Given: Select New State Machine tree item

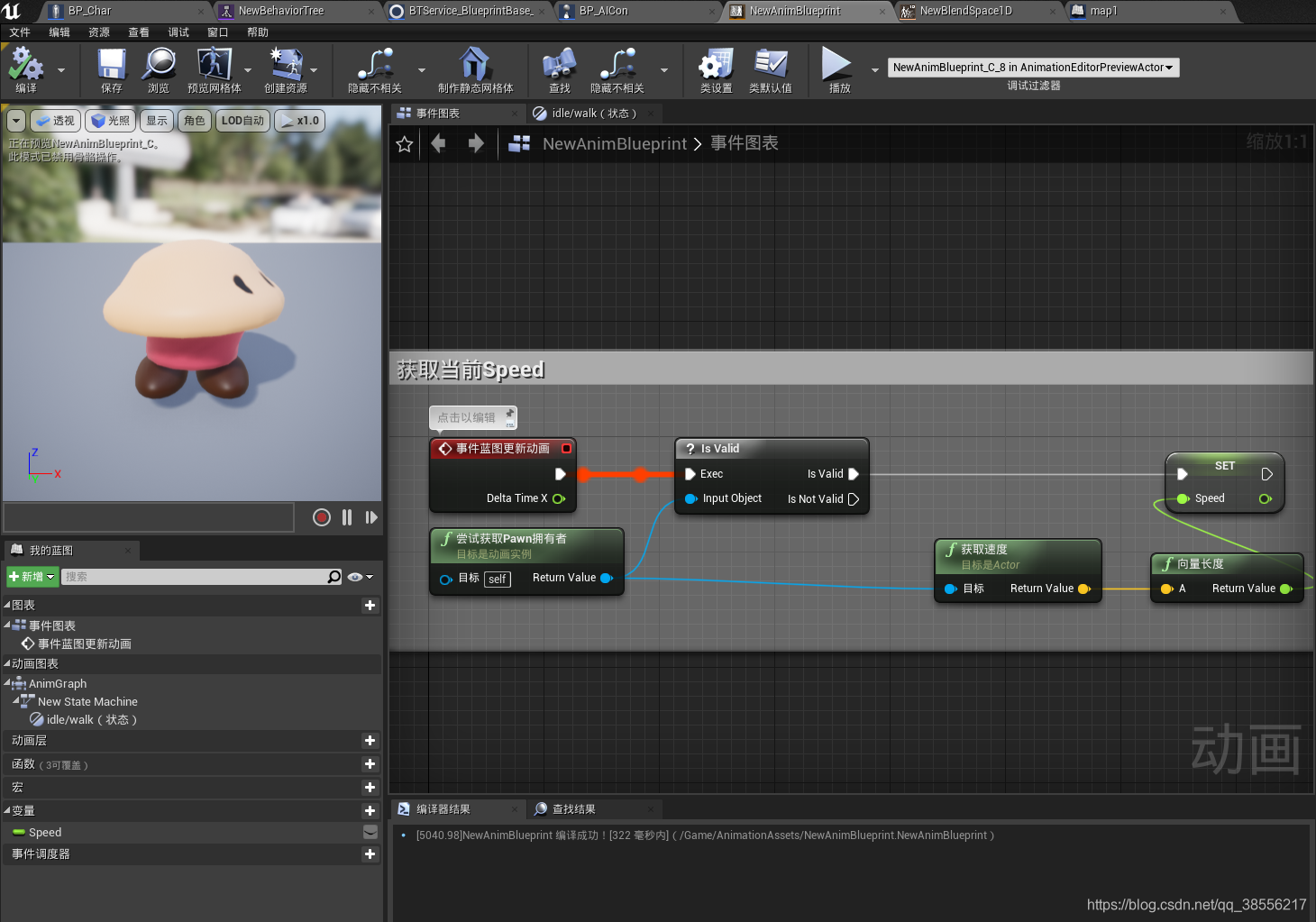Looking at the screenshot, I should [87, 701].
